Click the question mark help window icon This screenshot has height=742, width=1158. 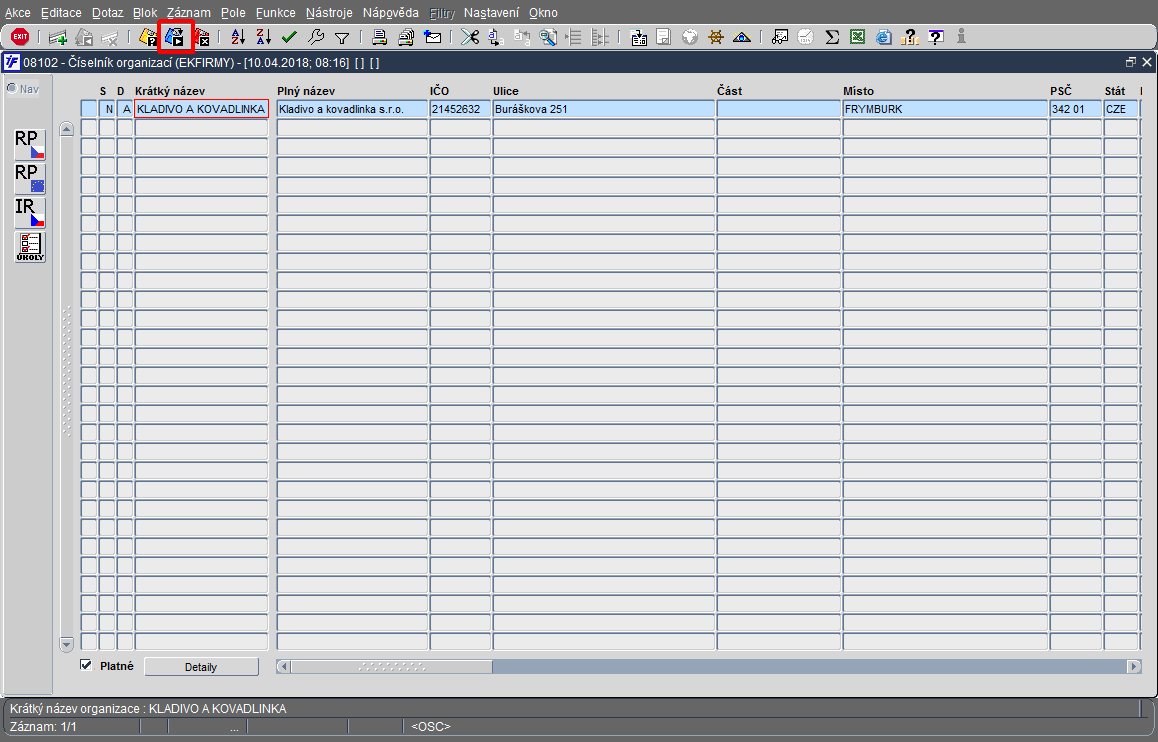[936, 37]
